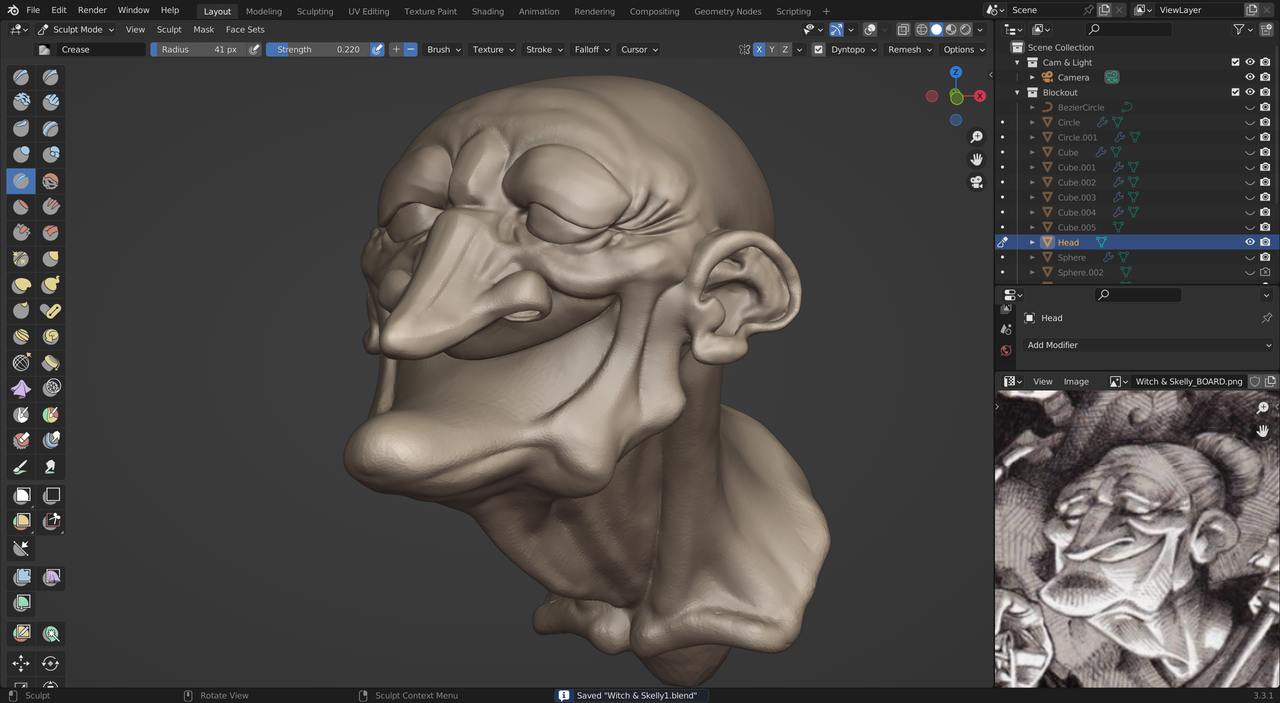This screenshot has height=703, width=1280.
Task: Toggle the X-ray display icon
Action: [903, 30]
